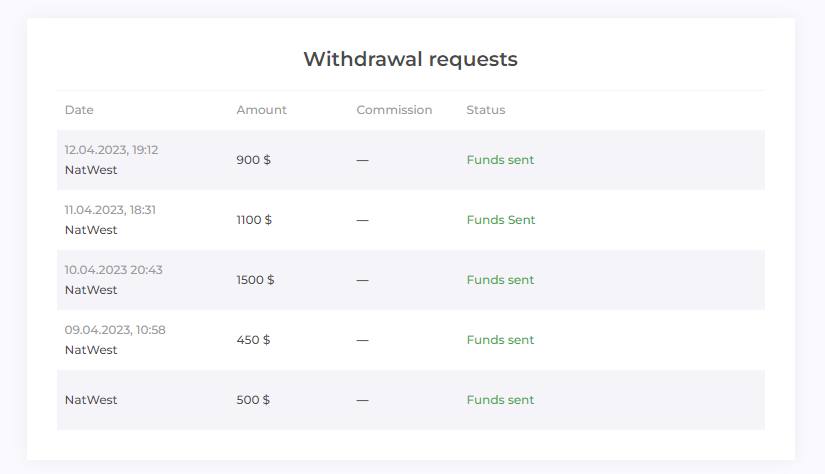Click the 500 $ amount
The height and width of the screenshot is (474, 825).
click(x=253, y=400)
